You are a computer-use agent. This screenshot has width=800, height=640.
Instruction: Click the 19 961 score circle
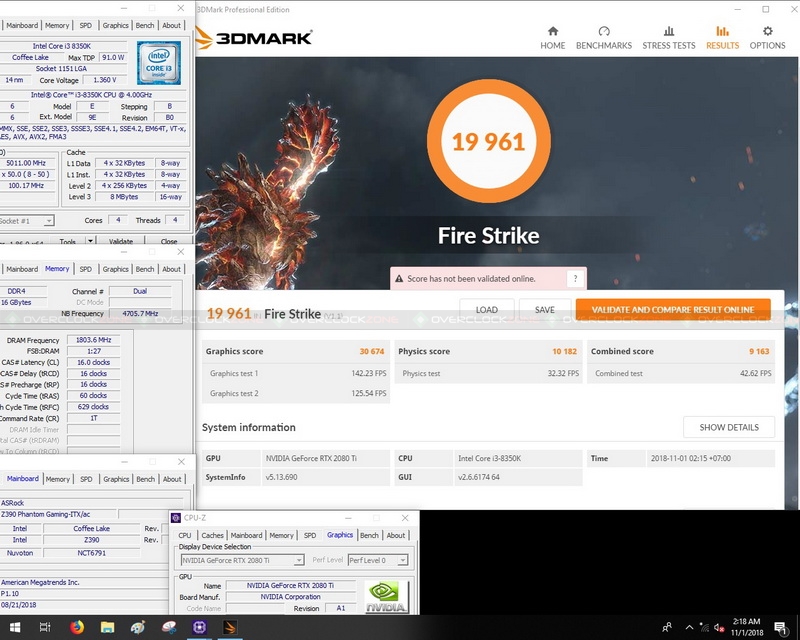click(x=488, y=141)
